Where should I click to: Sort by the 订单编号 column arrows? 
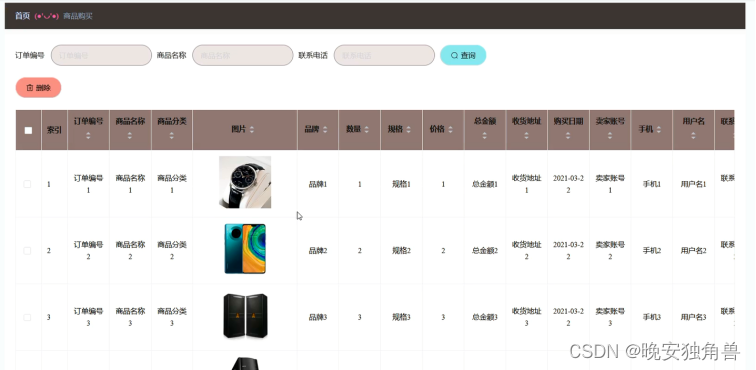coord(88,136)
